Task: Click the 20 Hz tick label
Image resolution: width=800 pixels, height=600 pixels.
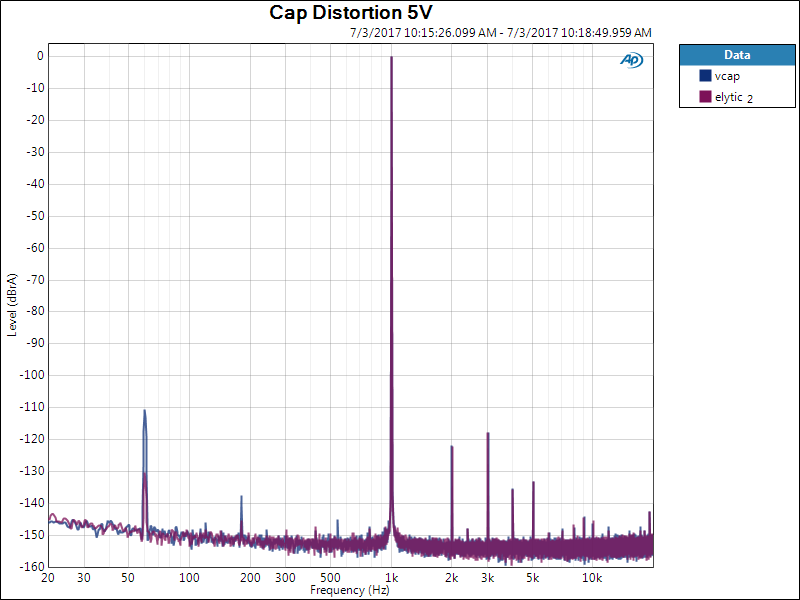Action: pyautogui.click(x=48, y=578)
